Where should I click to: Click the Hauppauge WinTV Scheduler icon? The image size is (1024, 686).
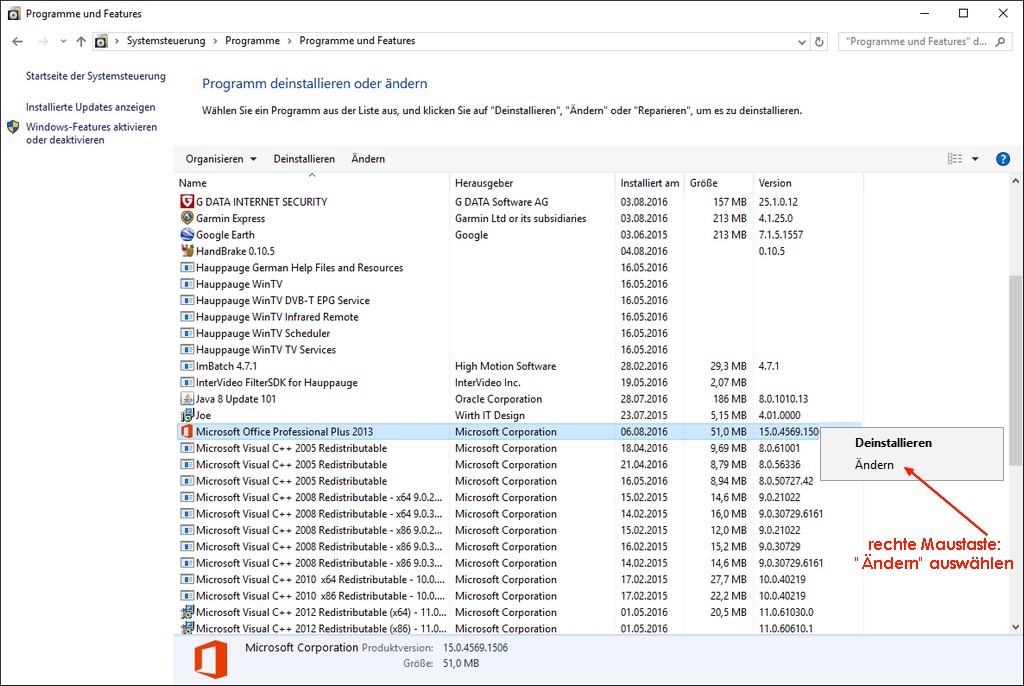coord(187,333)
